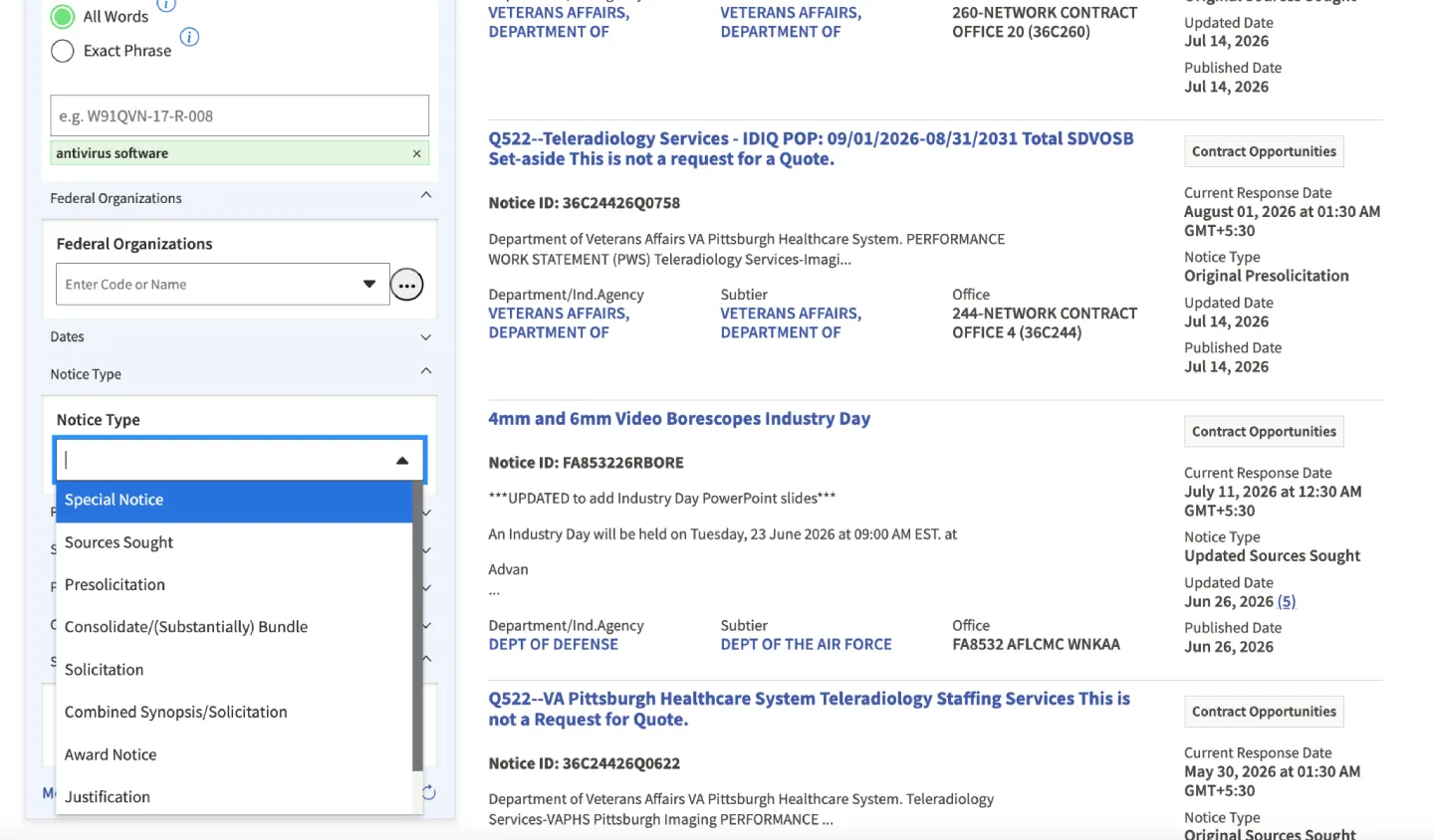Choose Presolicitation notice type

[x=234, y=584]
